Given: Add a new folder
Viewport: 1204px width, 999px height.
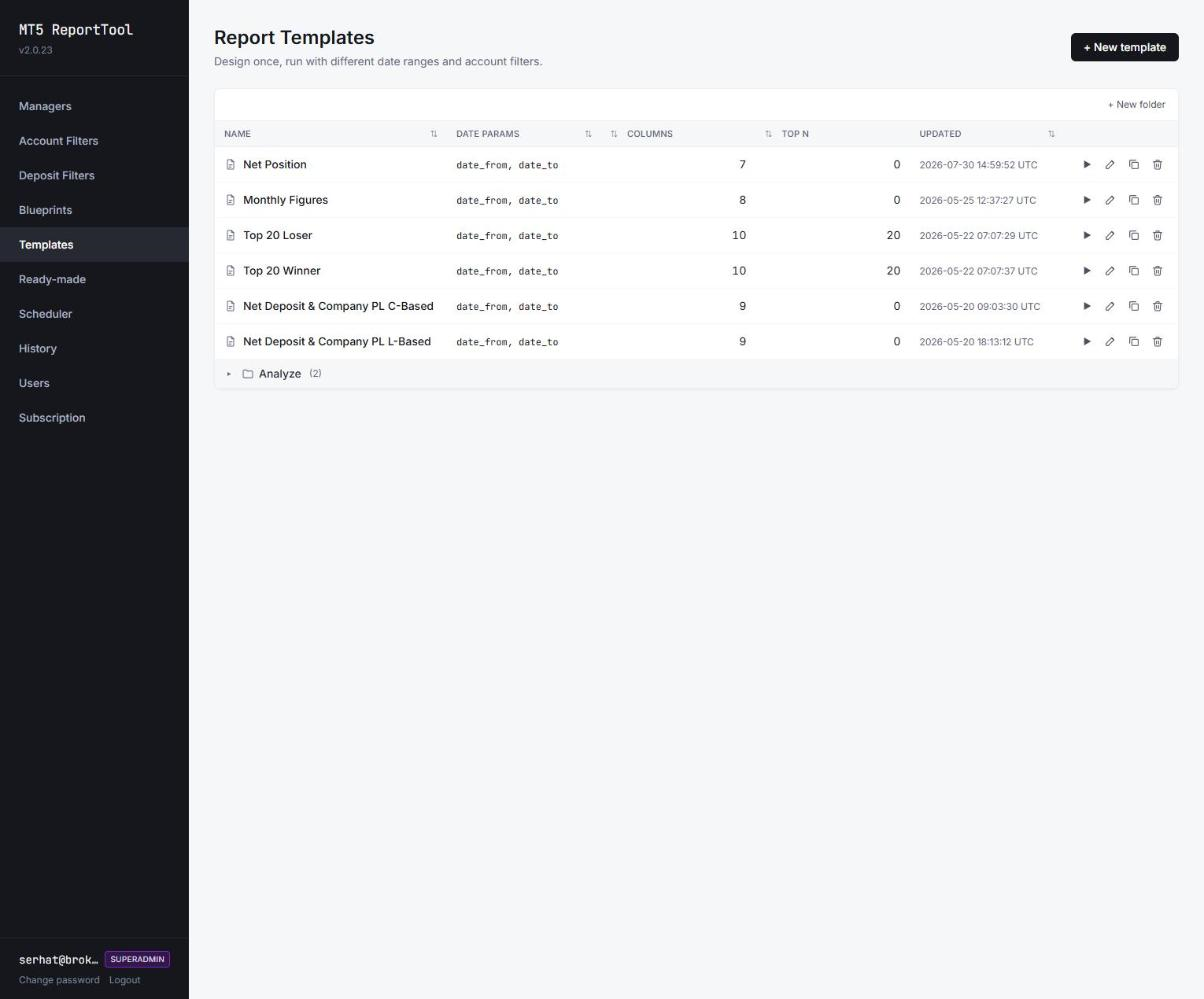Looking at the screenshot, I should [x=1136, y=105].
